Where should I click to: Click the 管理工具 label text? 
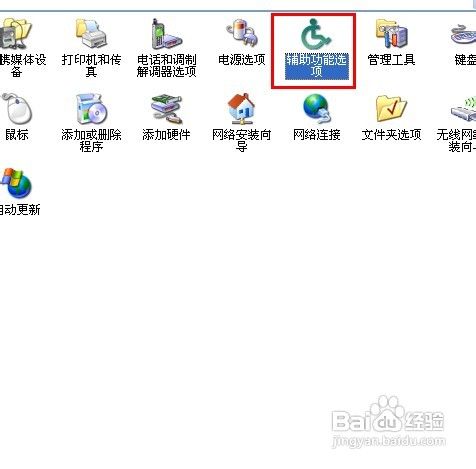(391, 60)
